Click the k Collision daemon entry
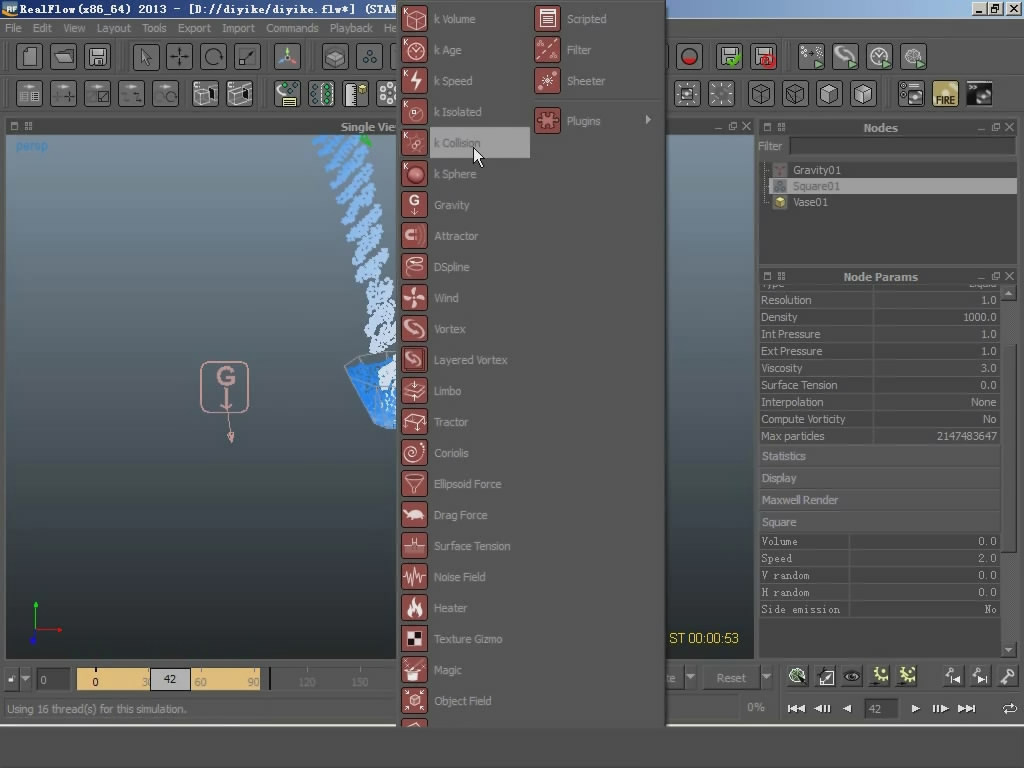1024x768 pixels. 465,143
